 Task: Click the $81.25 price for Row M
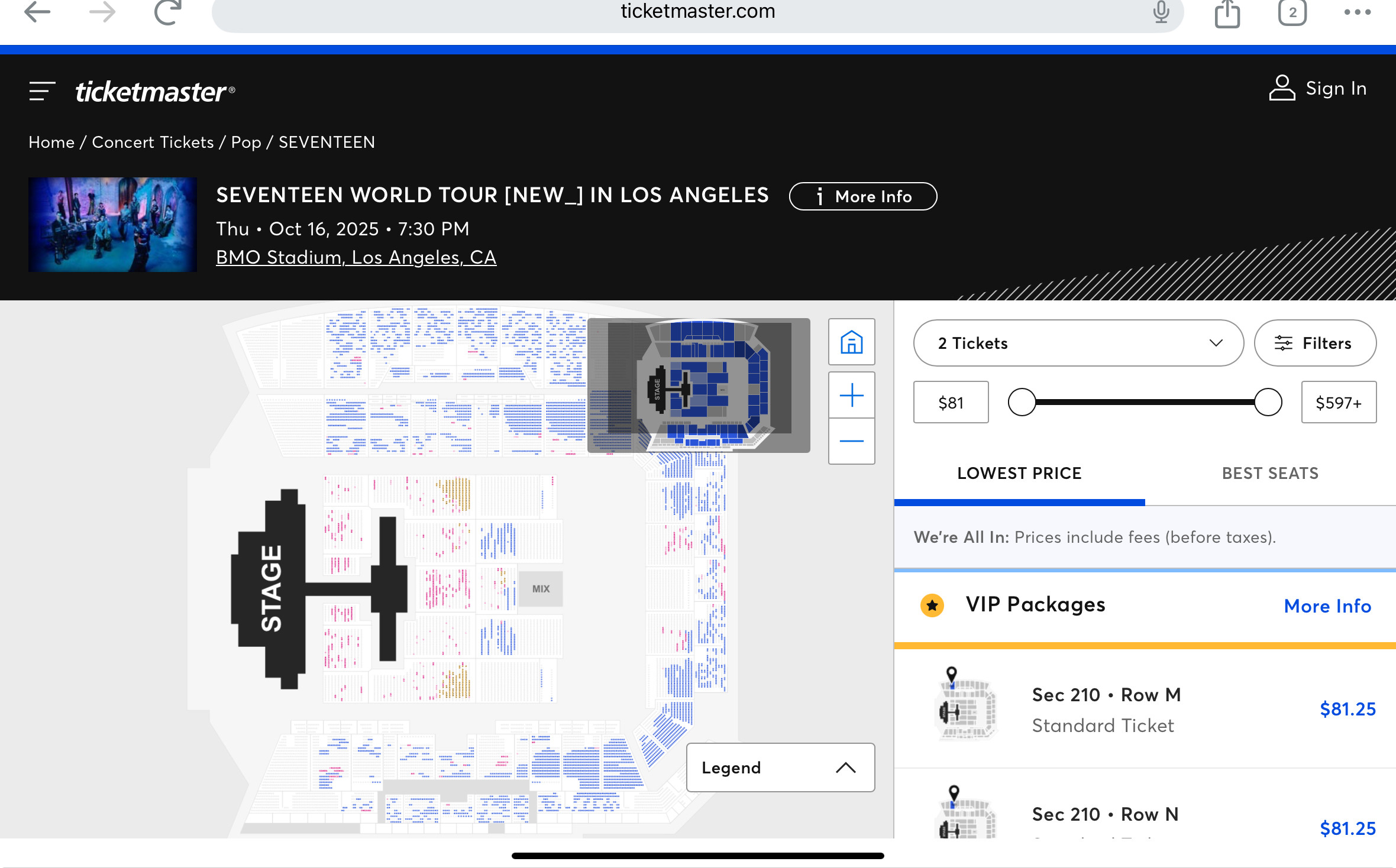tap(1348, 709)
